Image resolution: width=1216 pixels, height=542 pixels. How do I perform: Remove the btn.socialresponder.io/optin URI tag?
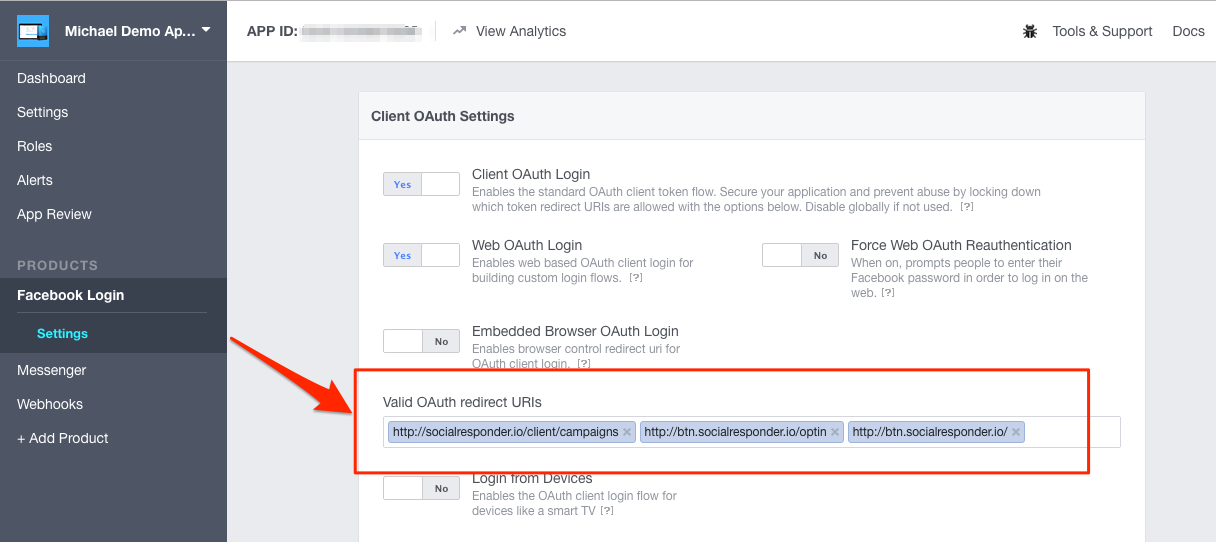pyautogui.click(x=835, y=432)
